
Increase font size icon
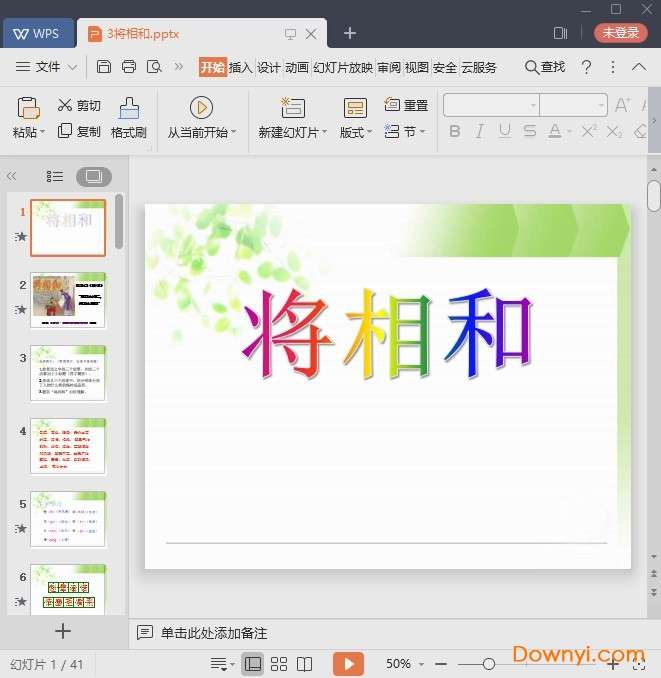(623, 105)
